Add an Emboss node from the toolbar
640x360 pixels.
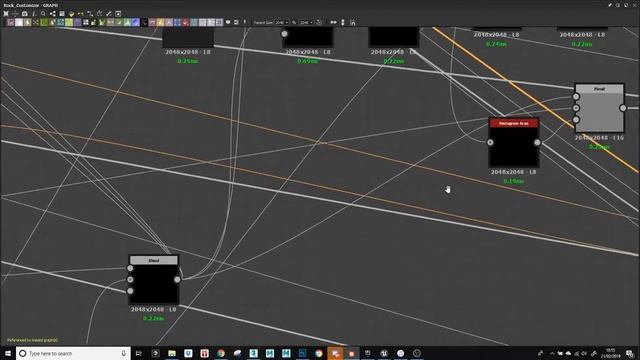point(78,22)
